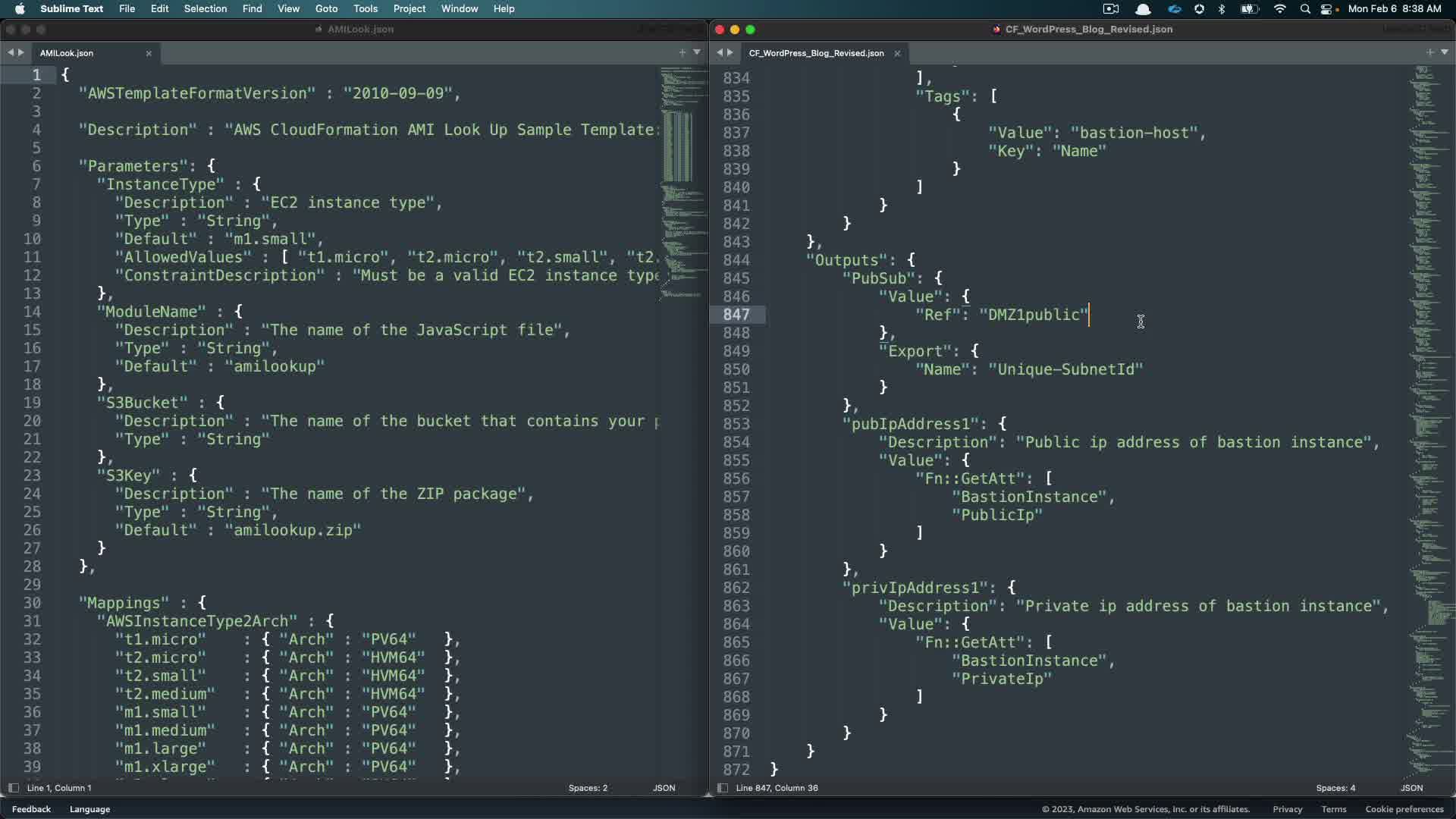
Task: Open Spaces: 4 indentation selector
Action: (1335, 788)
